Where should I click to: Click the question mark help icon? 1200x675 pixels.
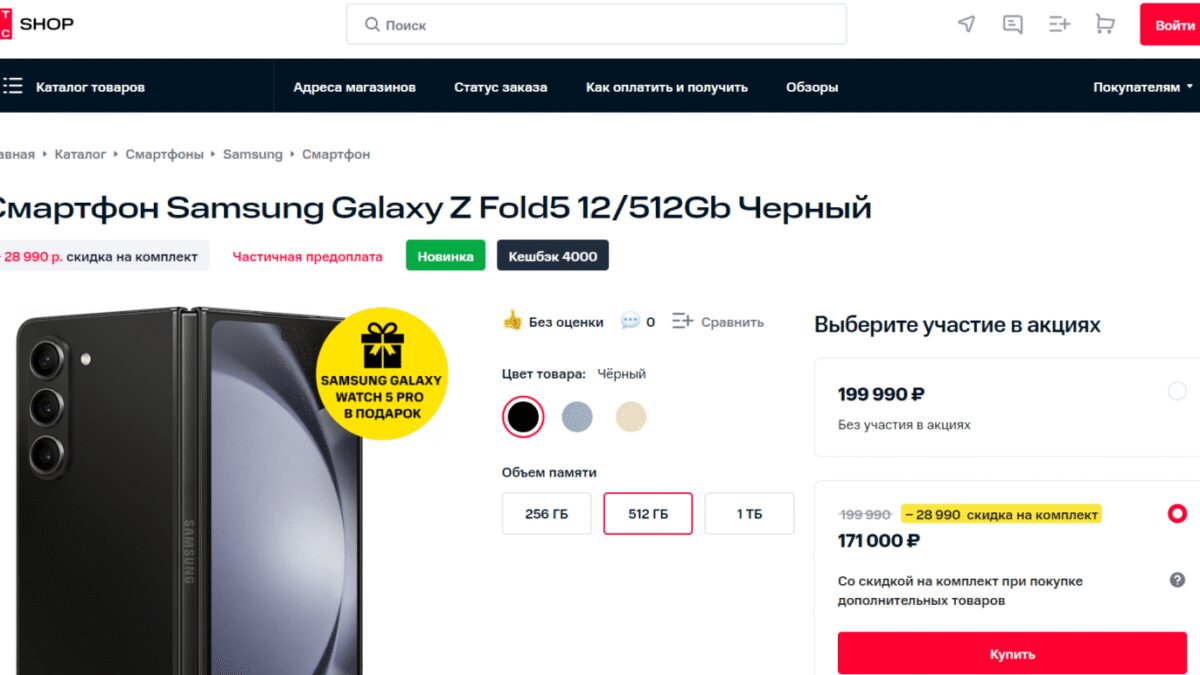point(1177,580)
